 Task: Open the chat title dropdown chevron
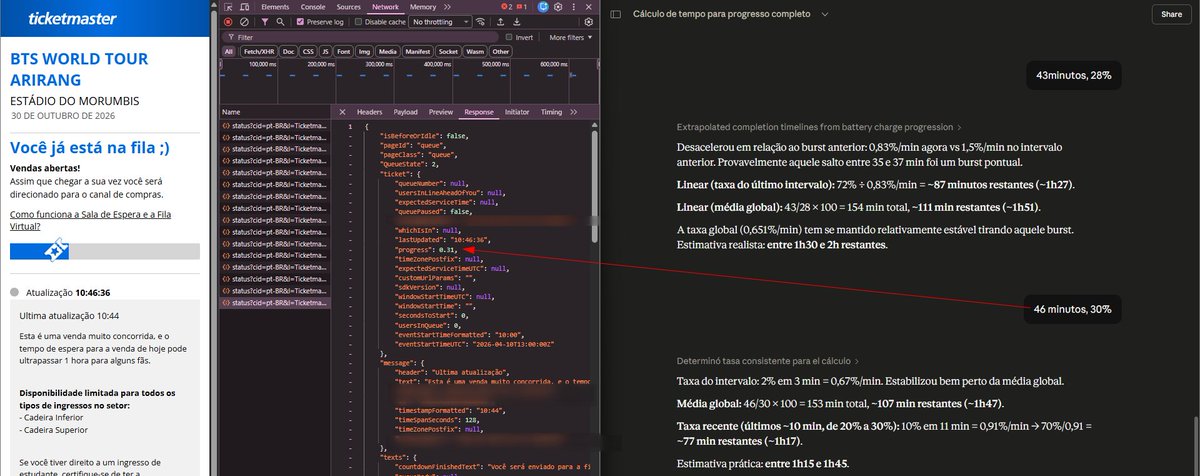tap(825, 14)
